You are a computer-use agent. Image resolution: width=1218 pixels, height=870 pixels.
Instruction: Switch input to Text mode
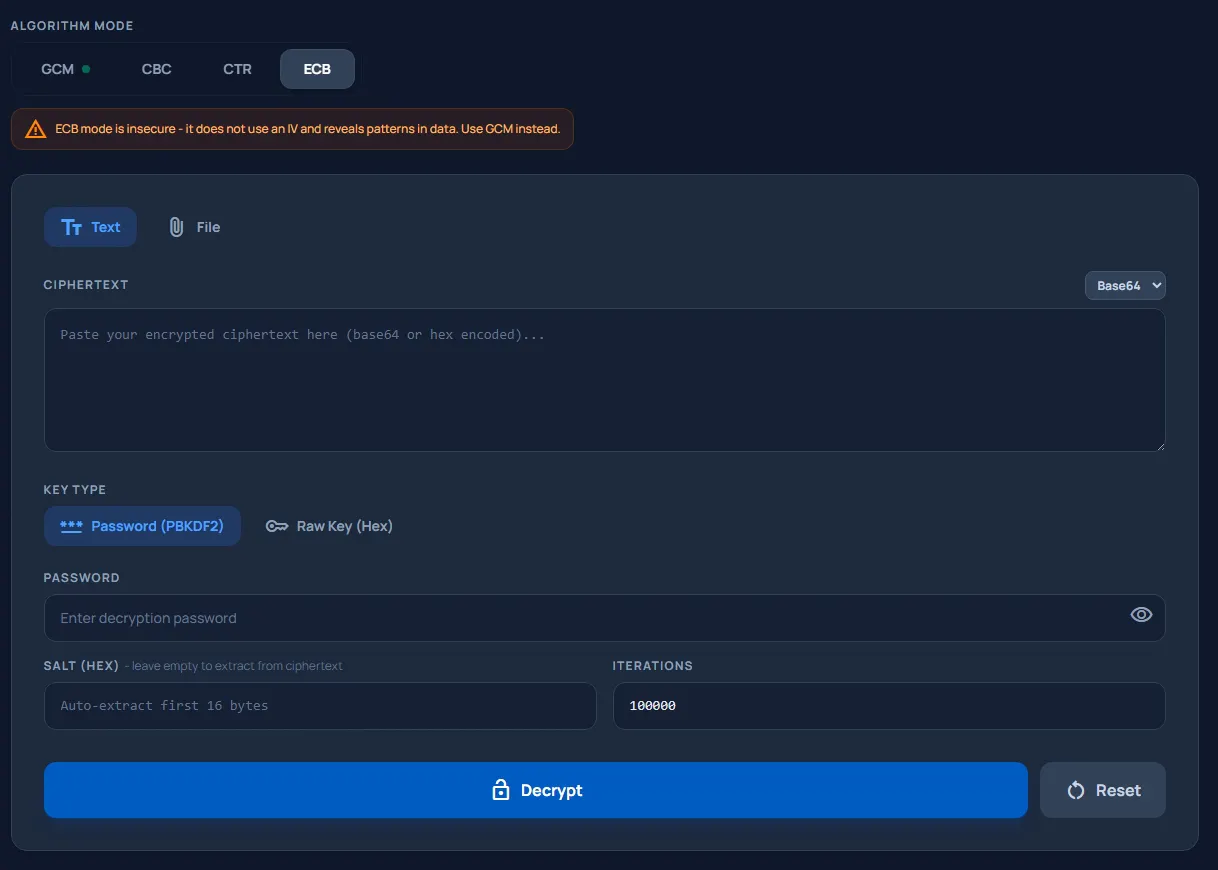(90, 227)
